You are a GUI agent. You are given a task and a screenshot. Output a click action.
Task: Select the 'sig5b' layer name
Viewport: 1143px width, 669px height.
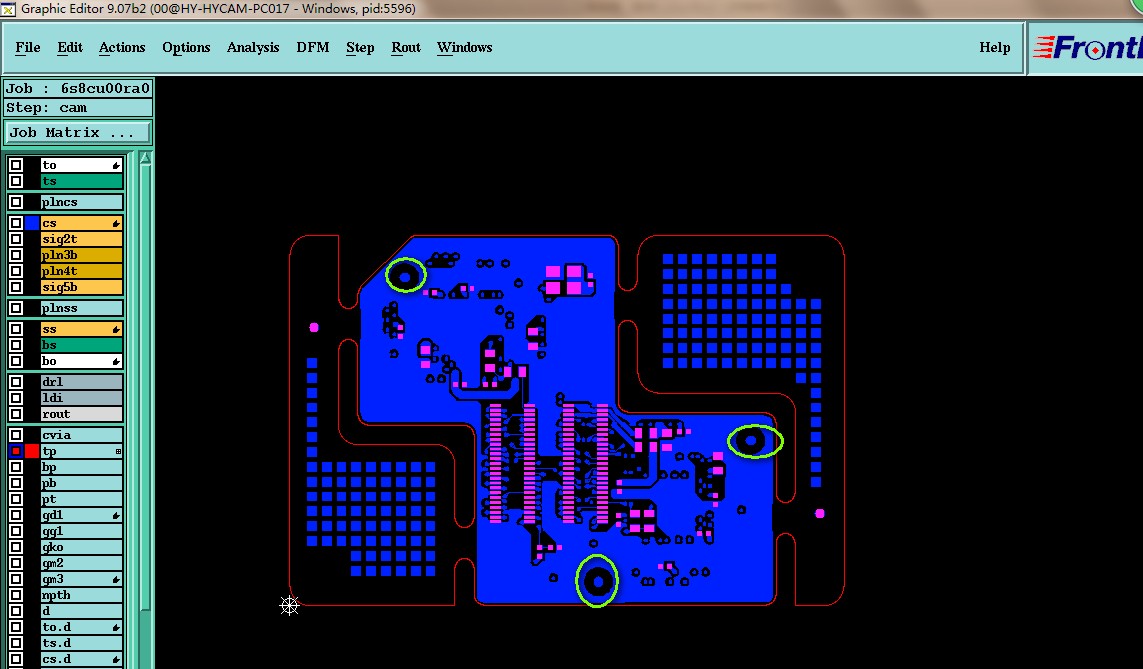tap(81, 287)
